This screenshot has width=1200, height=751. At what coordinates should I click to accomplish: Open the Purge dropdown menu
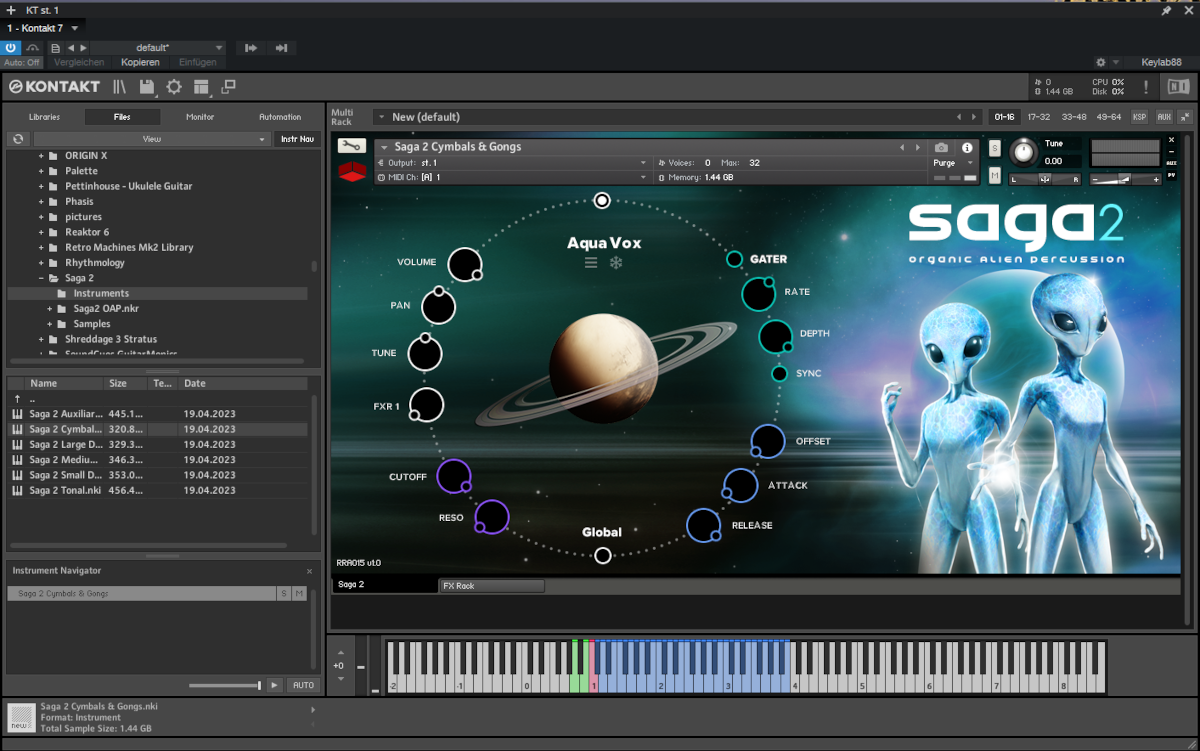[953, 162]
